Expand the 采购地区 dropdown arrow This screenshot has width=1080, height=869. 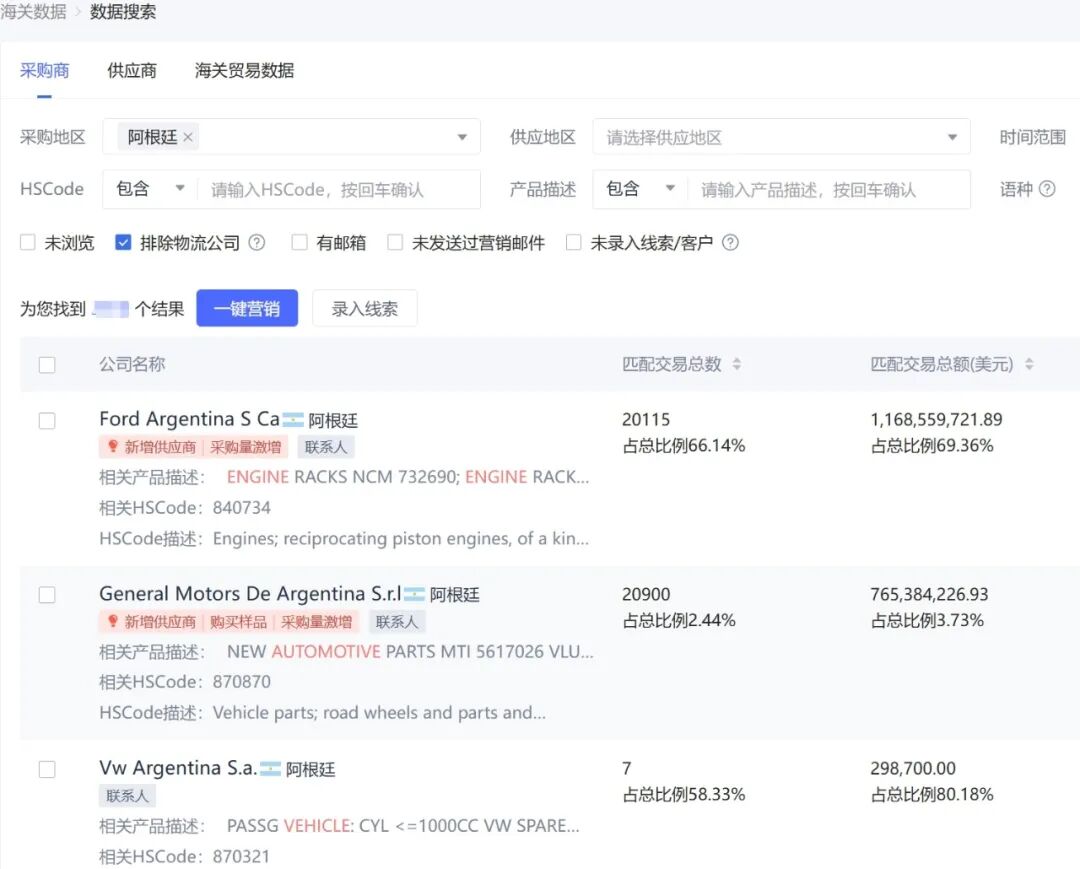coord(462,137)
